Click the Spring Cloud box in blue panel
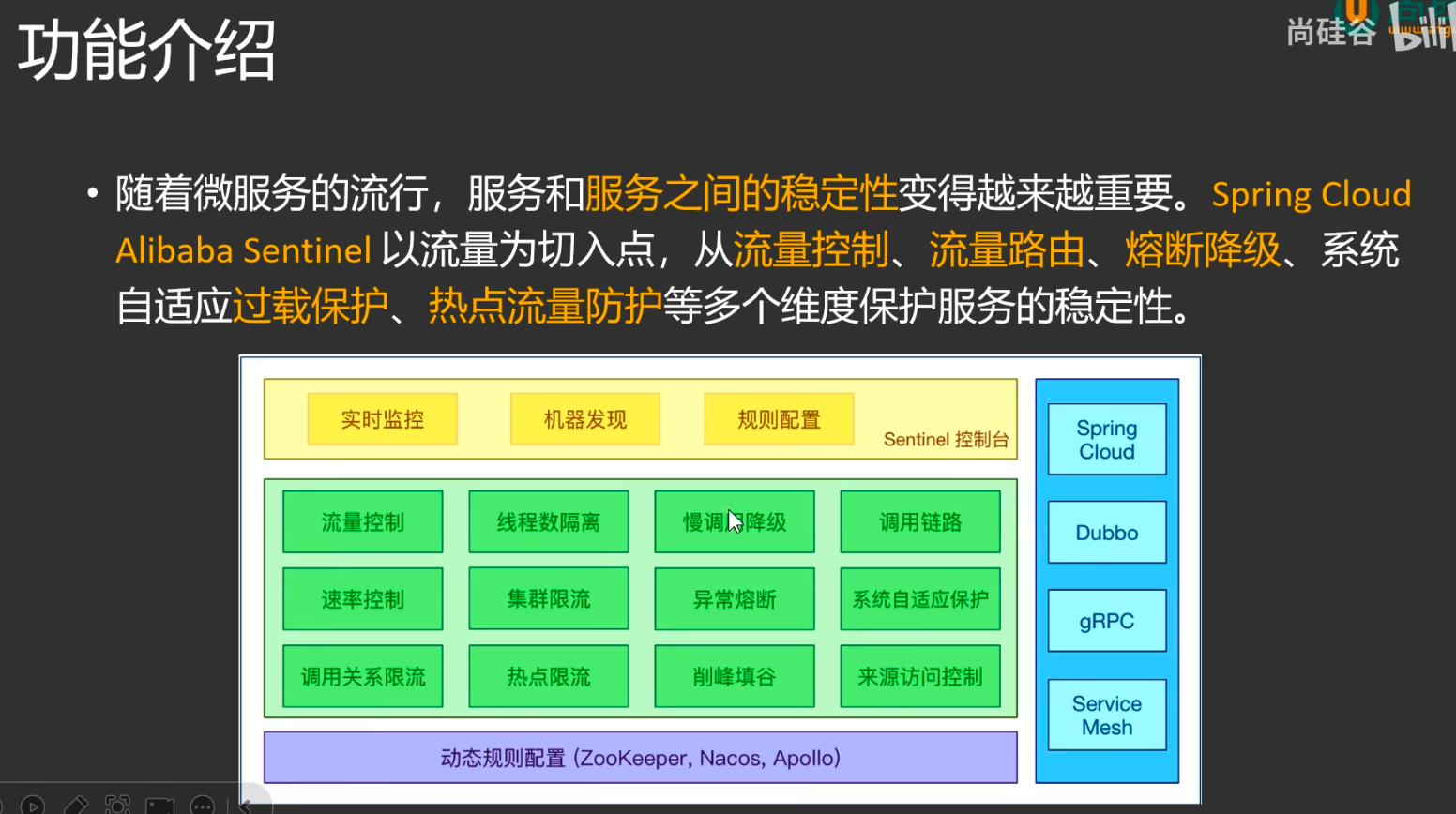The width and height of the screenshot is (1456, 814). (1106, 440)
